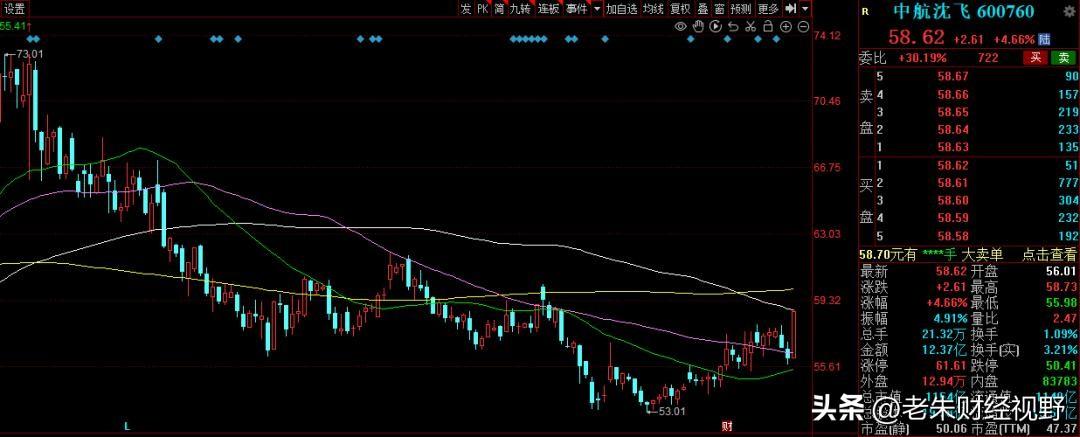Click the 55.41 green indicator at top-left

coord(14,26)
